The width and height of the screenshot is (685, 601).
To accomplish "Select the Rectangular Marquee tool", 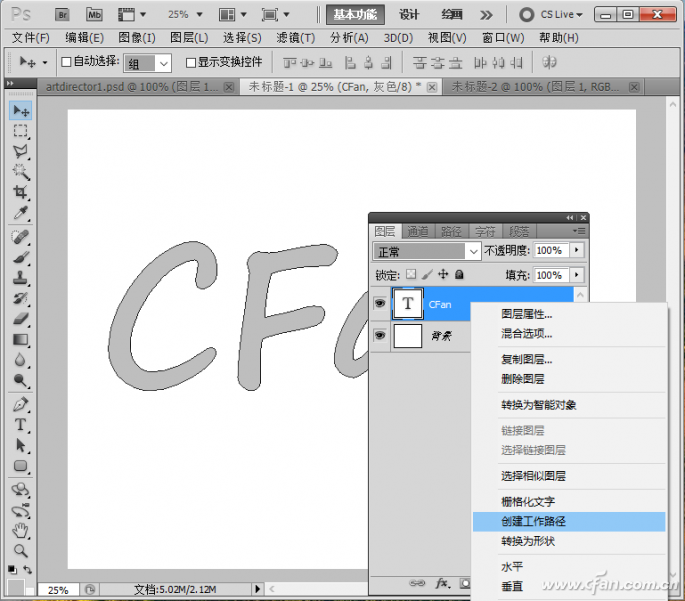I will pyautogui.click(x=20, y=131).
